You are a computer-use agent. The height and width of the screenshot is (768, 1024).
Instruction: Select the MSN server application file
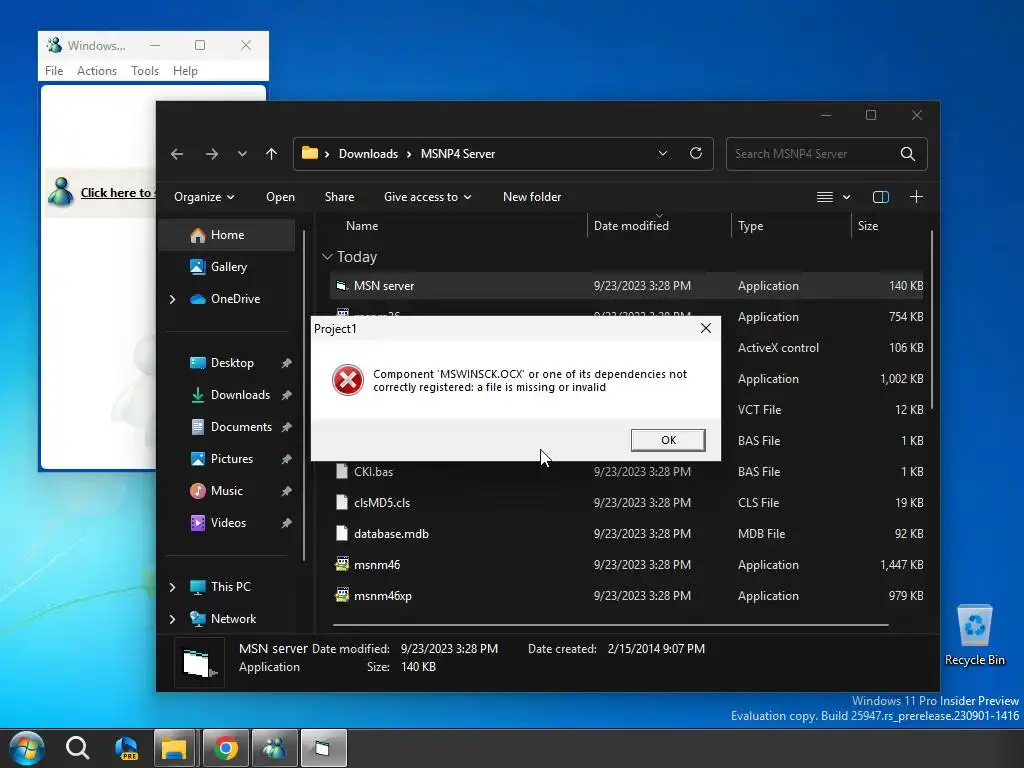[x=626, y=286]
